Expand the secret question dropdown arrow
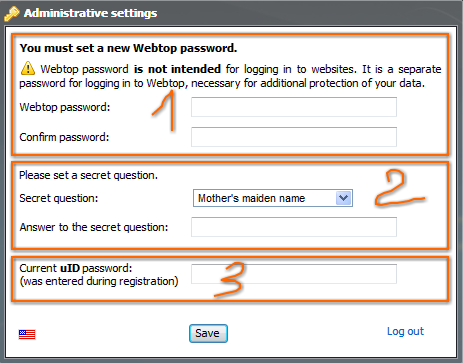The image size is (463, 363). [343, 198]
